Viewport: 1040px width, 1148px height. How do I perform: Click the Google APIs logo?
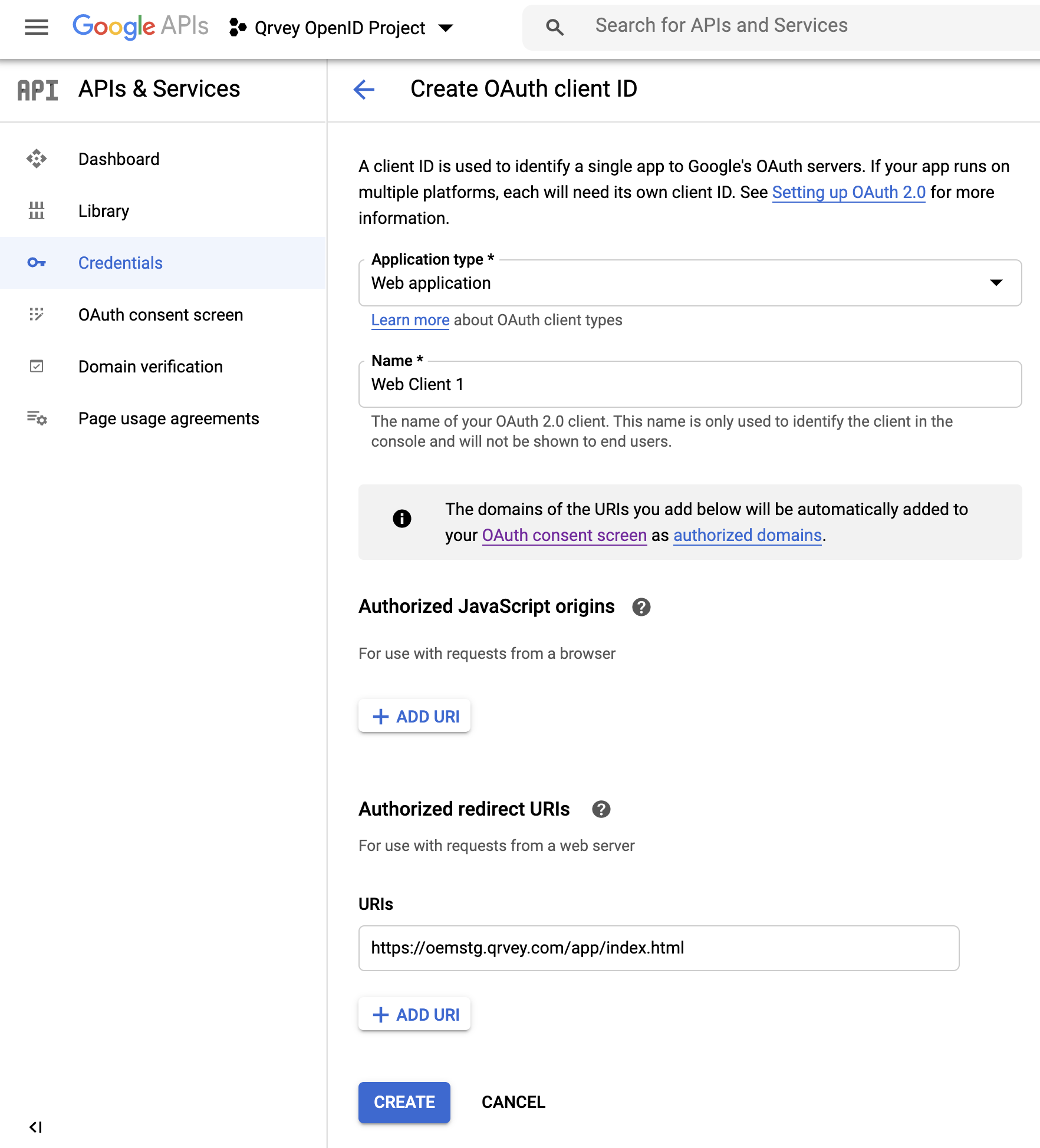click(140, 27)
